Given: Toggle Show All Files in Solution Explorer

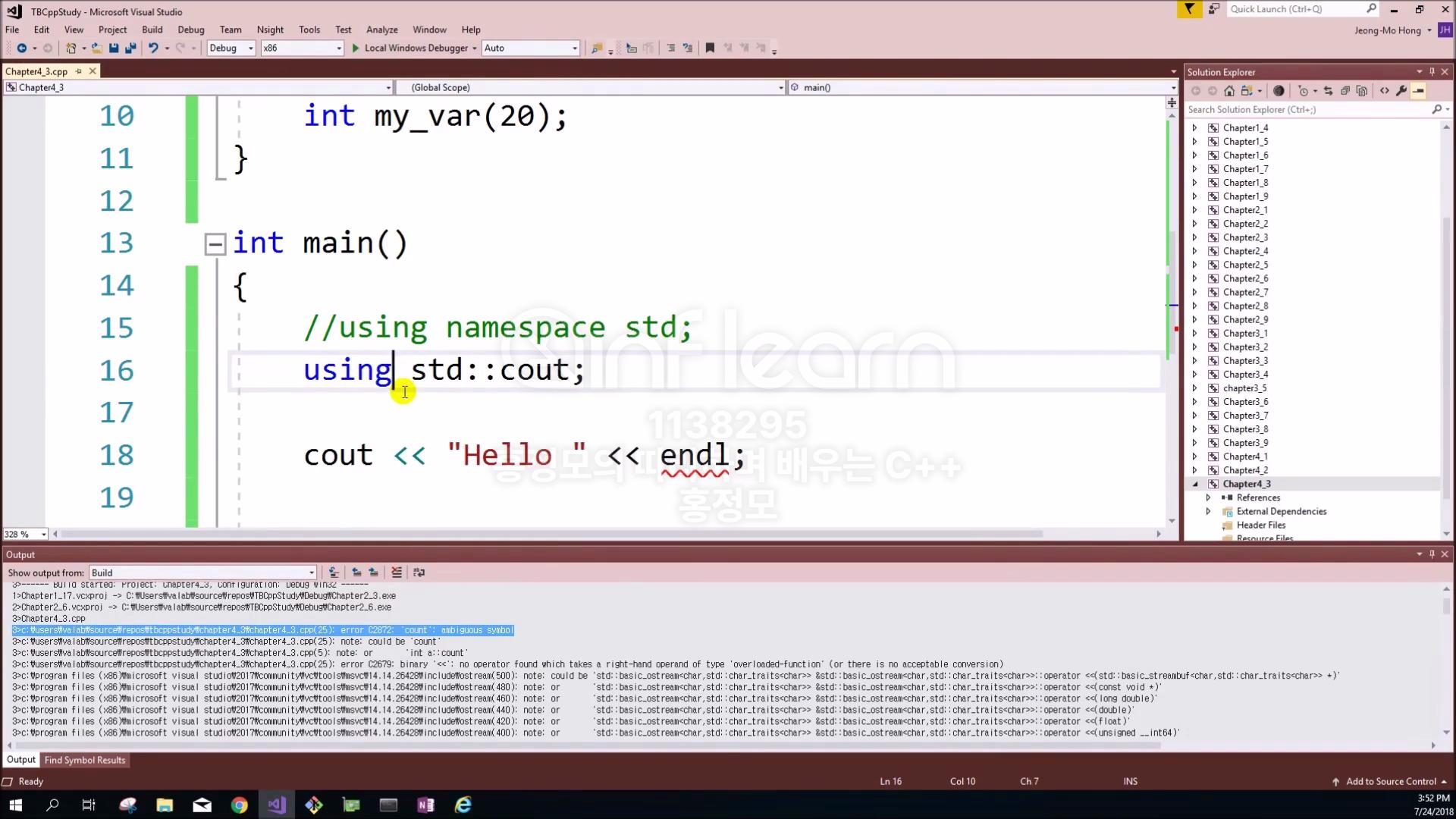Looking at the screenshot, I should [1362, 91].
